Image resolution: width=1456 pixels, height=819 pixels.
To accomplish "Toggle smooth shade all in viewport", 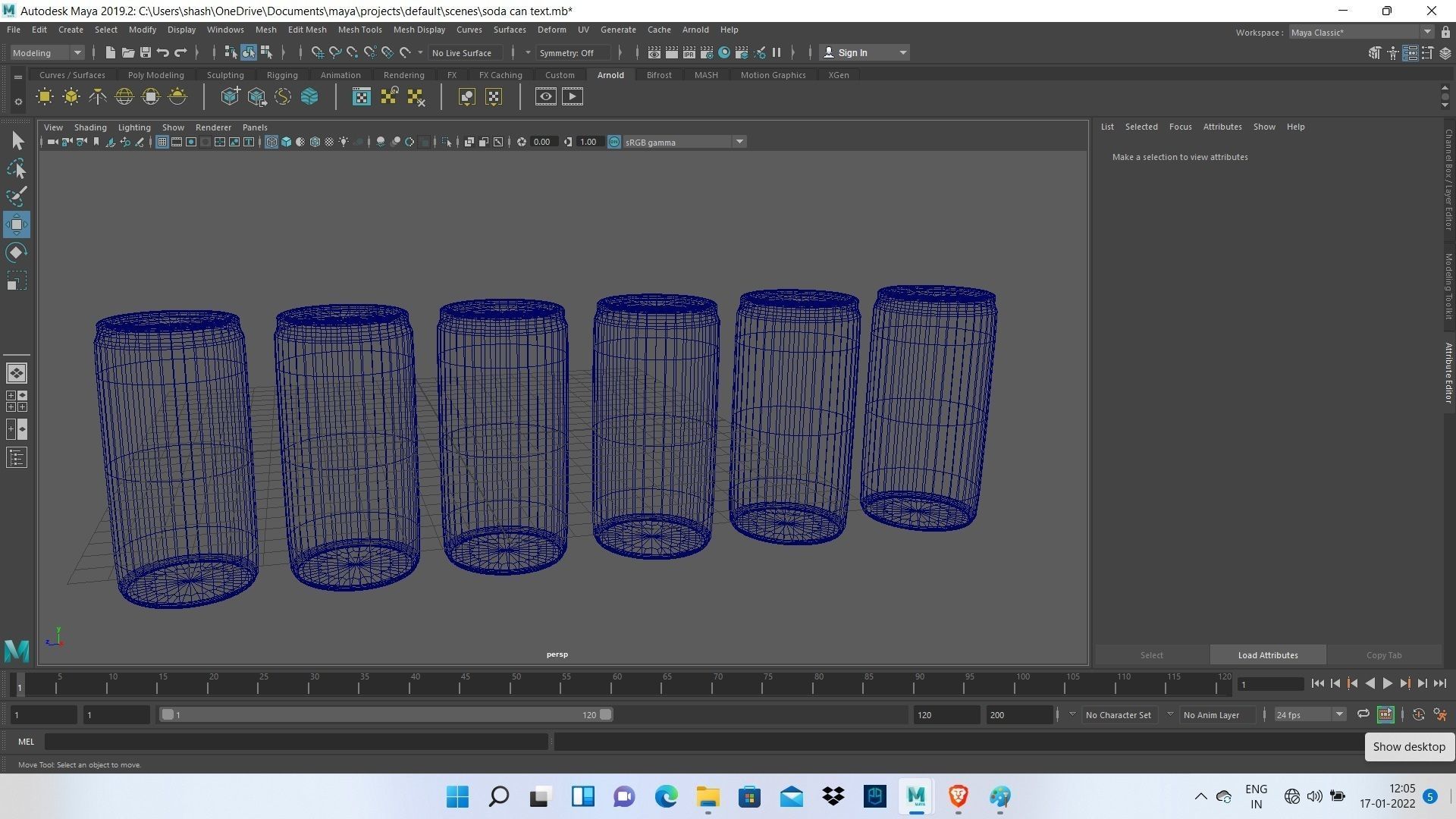I will click(x=286, y=142).
